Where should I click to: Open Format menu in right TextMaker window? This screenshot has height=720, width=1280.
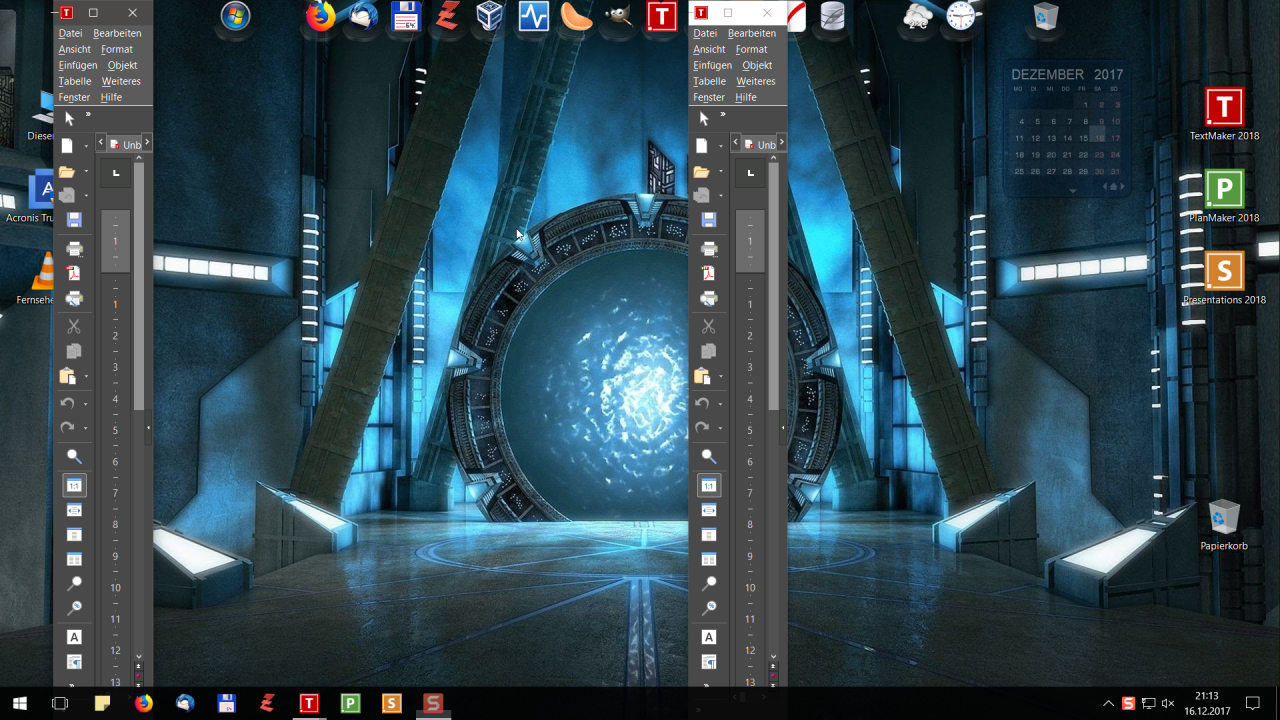click(x=752, y=49)
